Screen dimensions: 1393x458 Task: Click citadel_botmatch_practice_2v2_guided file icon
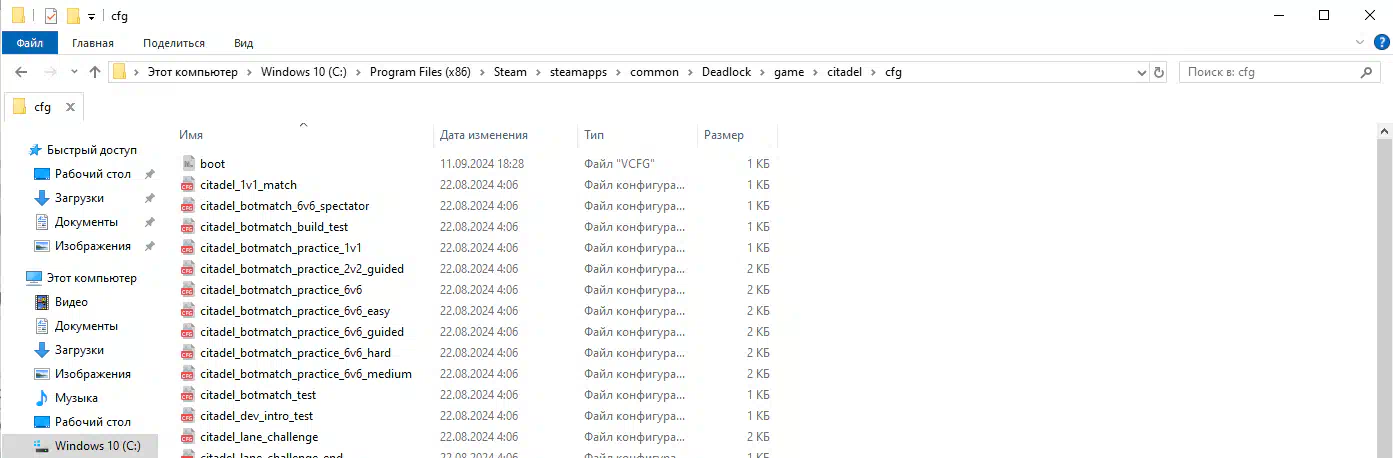tap(188, 269)
